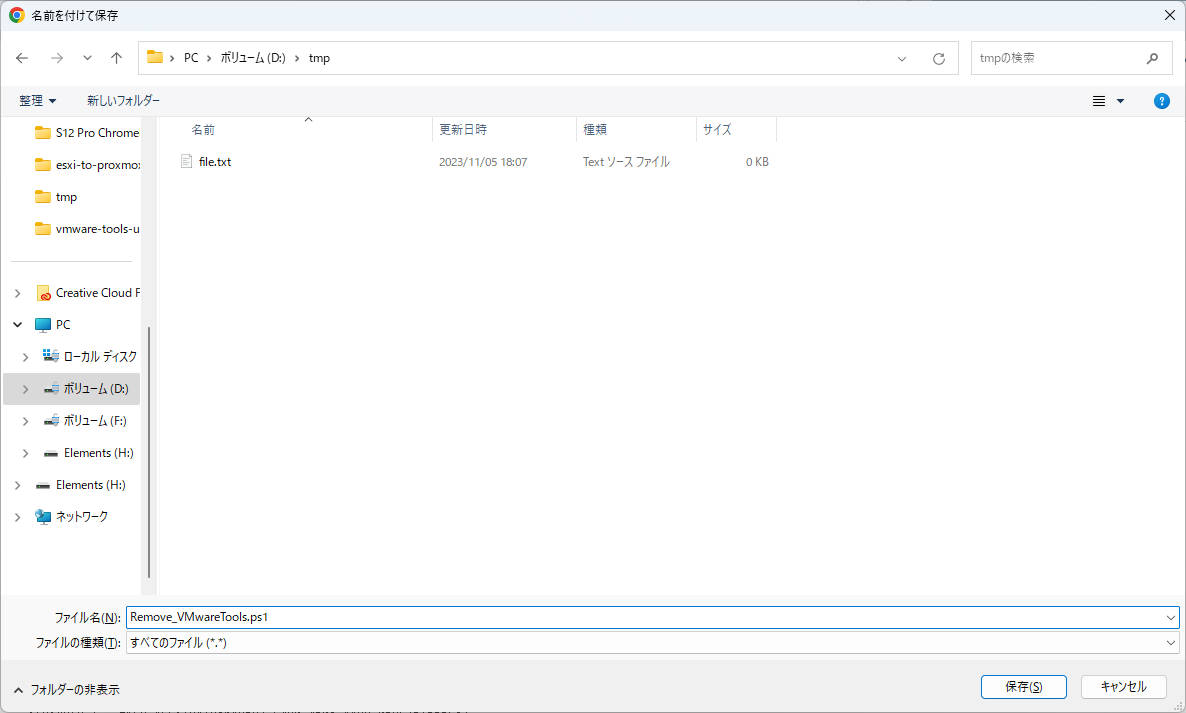This screenshot has width=1186, height=713.
Task: Expand the ボリューム (F:) tree node
Action: click(25, 420)
